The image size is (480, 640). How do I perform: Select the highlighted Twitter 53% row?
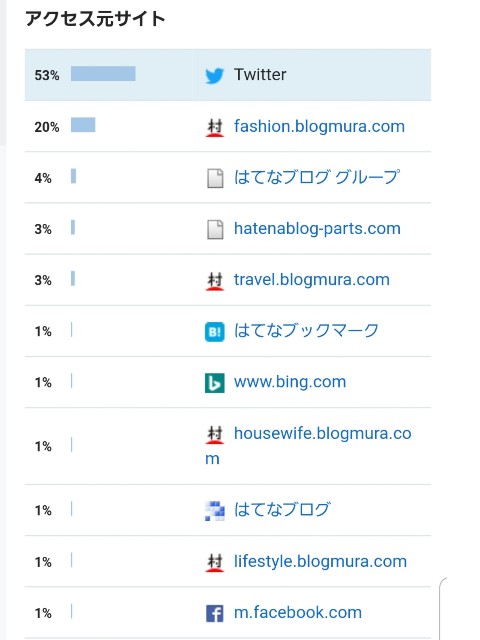(x=228, y=75)
